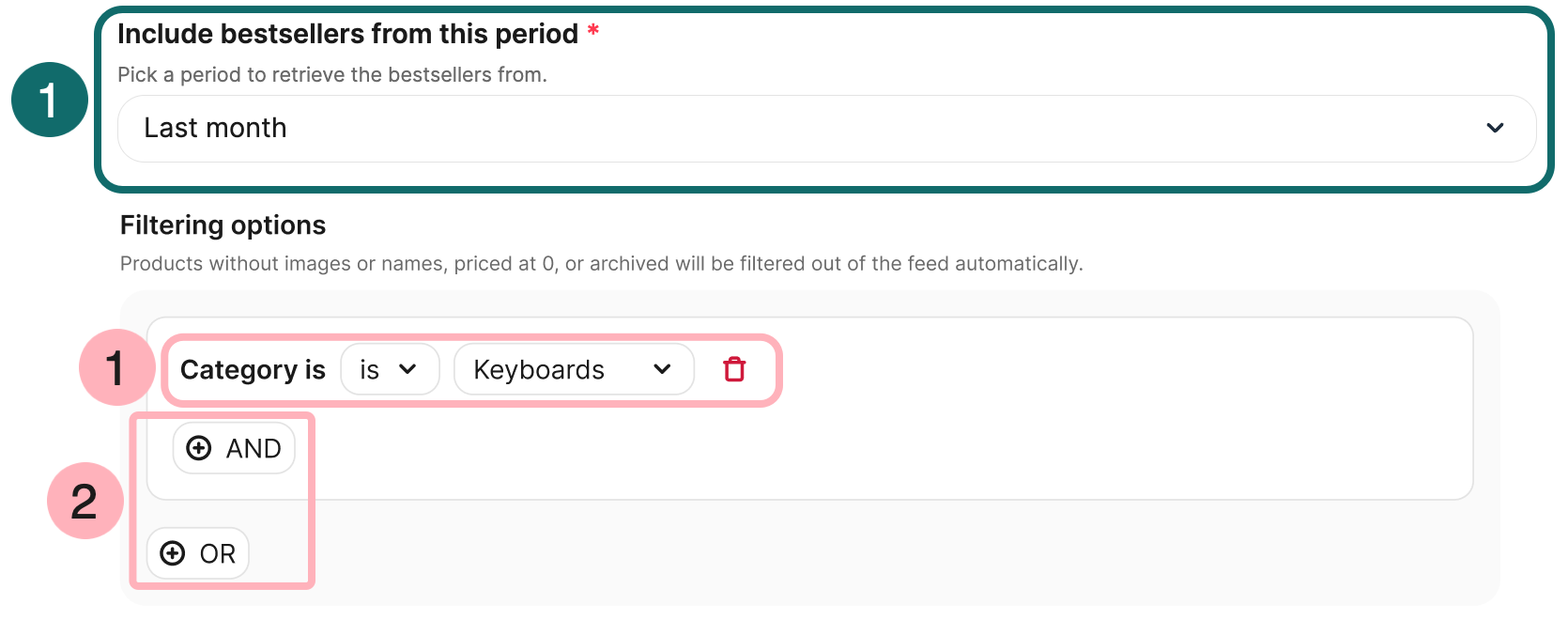Click the plus icon inside AND button
The height and width of the screenshot is (620, 1568).
click(199, 448)
